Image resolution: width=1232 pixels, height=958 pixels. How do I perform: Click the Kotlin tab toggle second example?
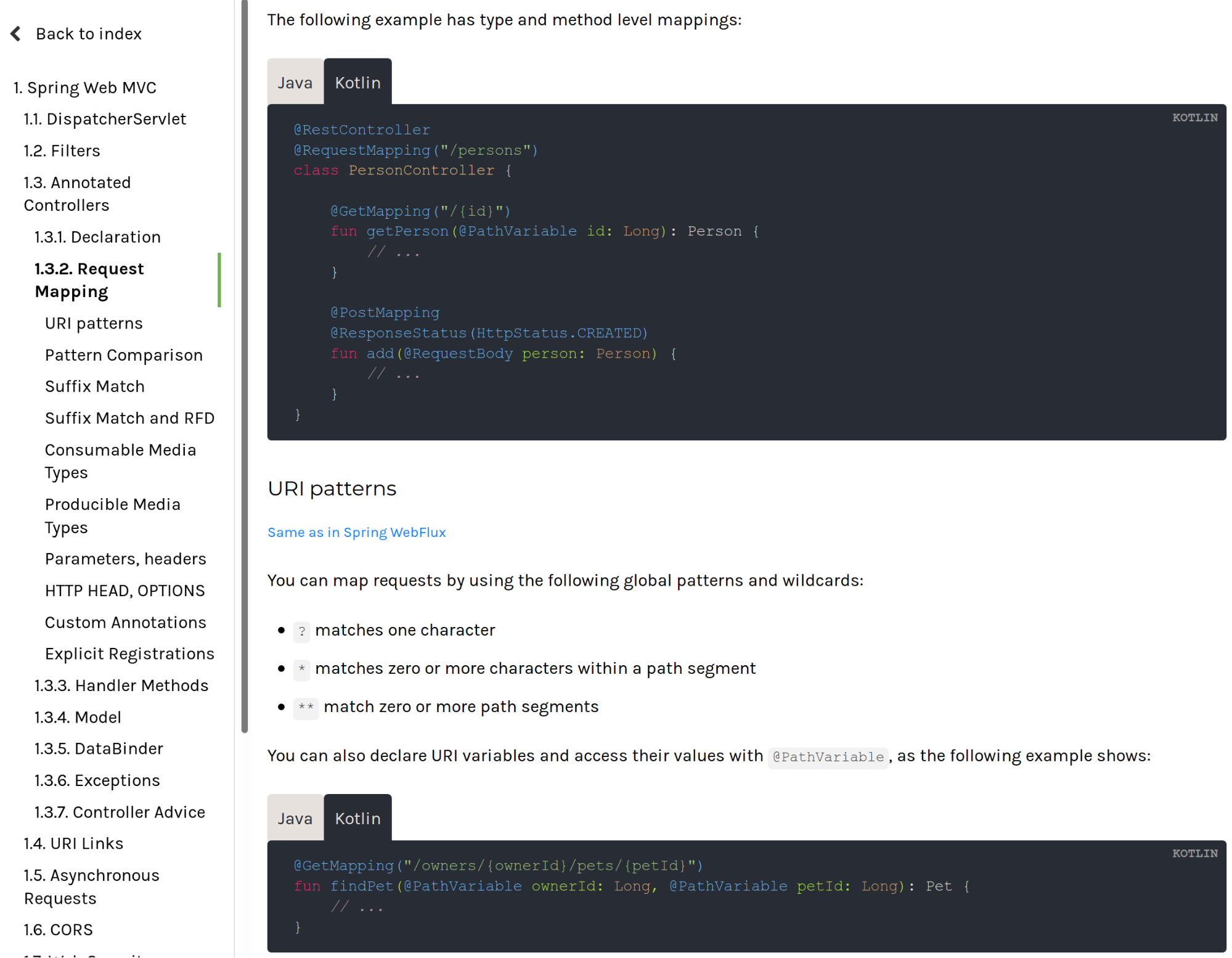pos(357,818)
